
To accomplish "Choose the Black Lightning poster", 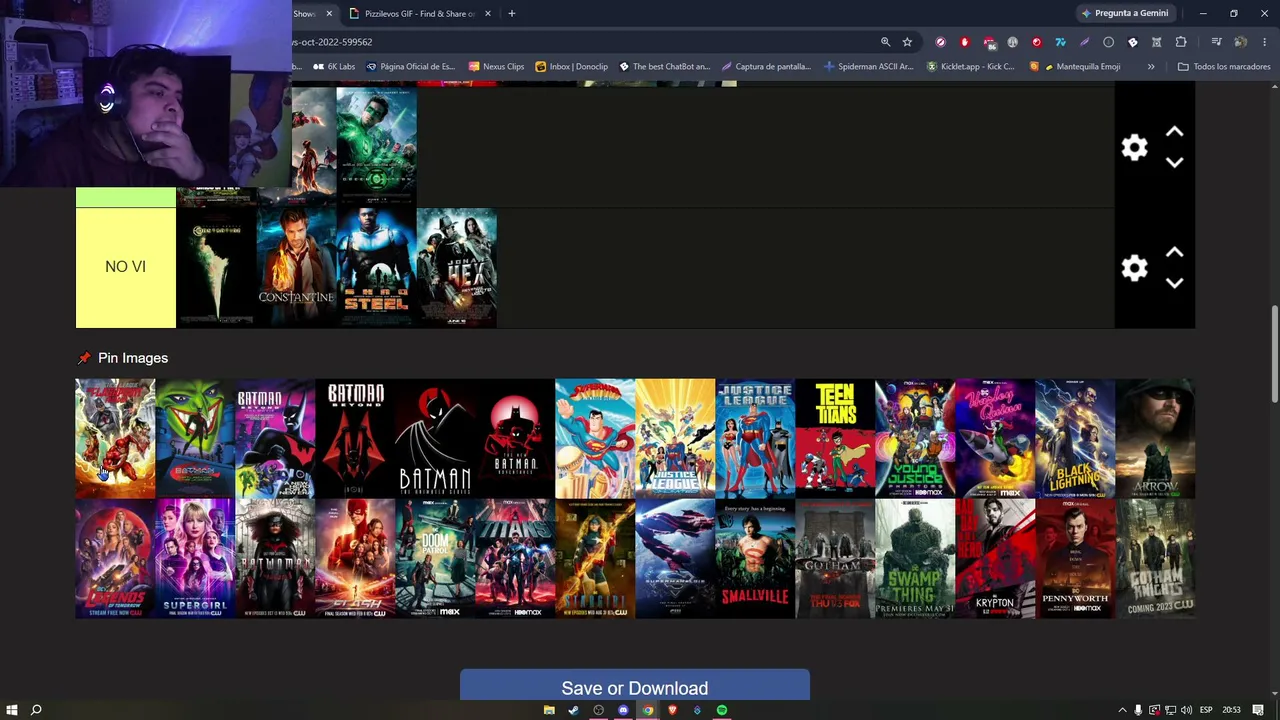I will point(1075,438).
